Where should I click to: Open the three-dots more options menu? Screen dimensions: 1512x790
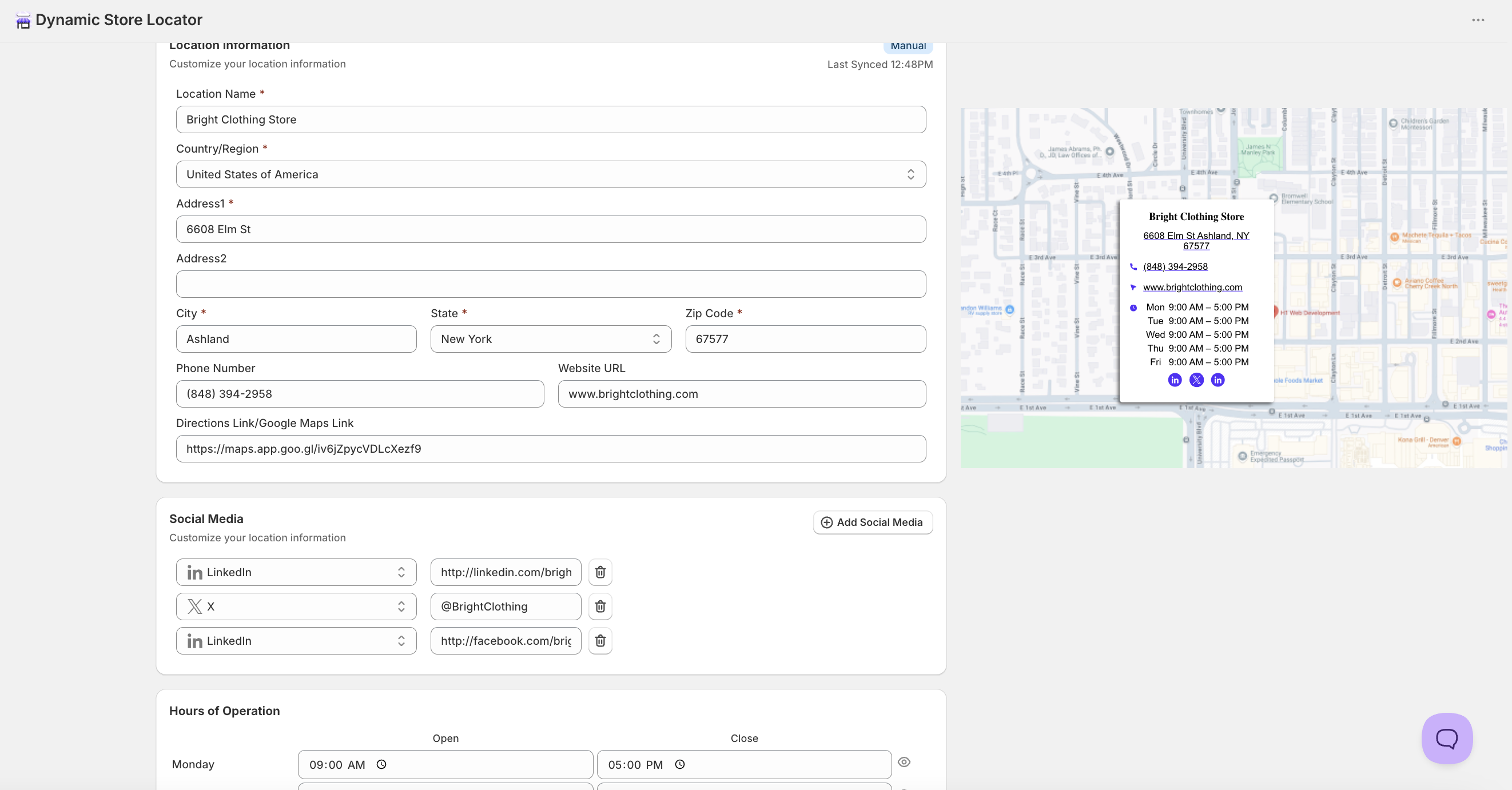(1478, 20)
